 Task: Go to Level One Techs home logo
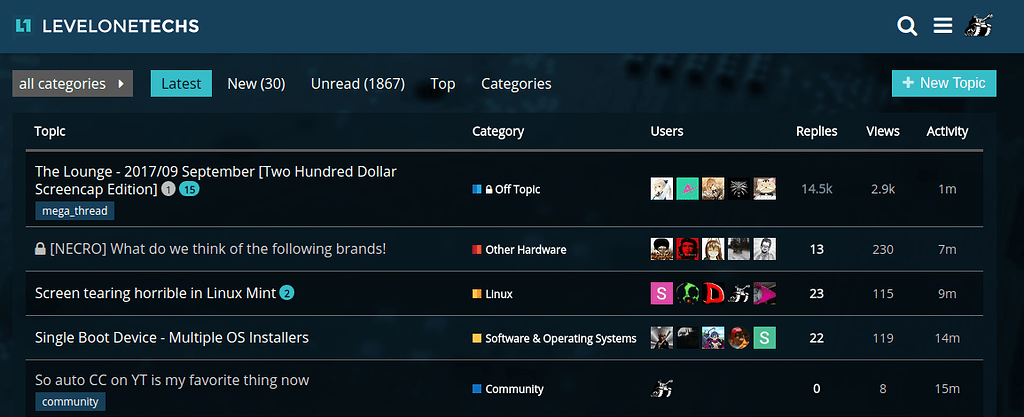point(108,26)
